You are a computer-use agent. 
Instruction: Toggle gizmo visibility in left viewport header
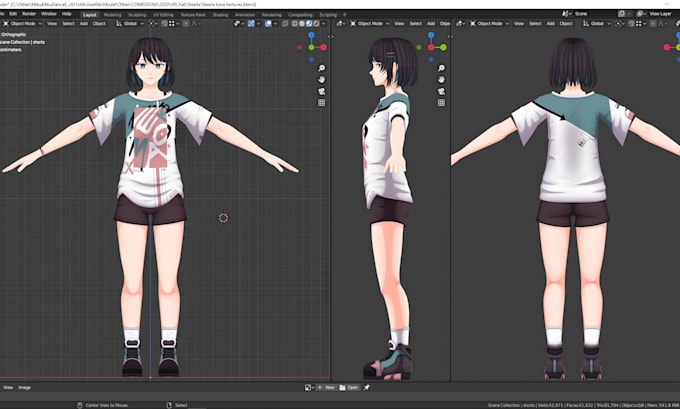[251, 23]
